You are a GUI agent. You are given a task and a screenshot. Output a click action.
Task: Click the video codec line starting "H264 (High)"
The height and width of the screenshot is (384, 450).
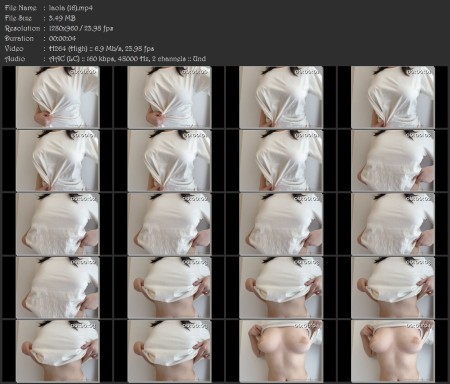[101, 49]
